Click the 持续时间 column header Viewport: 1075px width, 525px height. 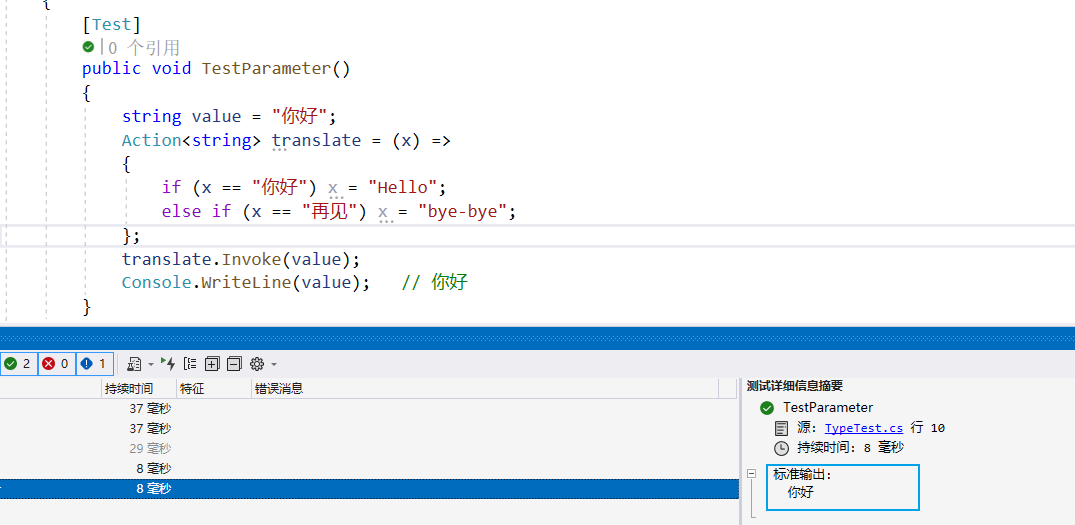pyautogui.click(x=129, y=388)
